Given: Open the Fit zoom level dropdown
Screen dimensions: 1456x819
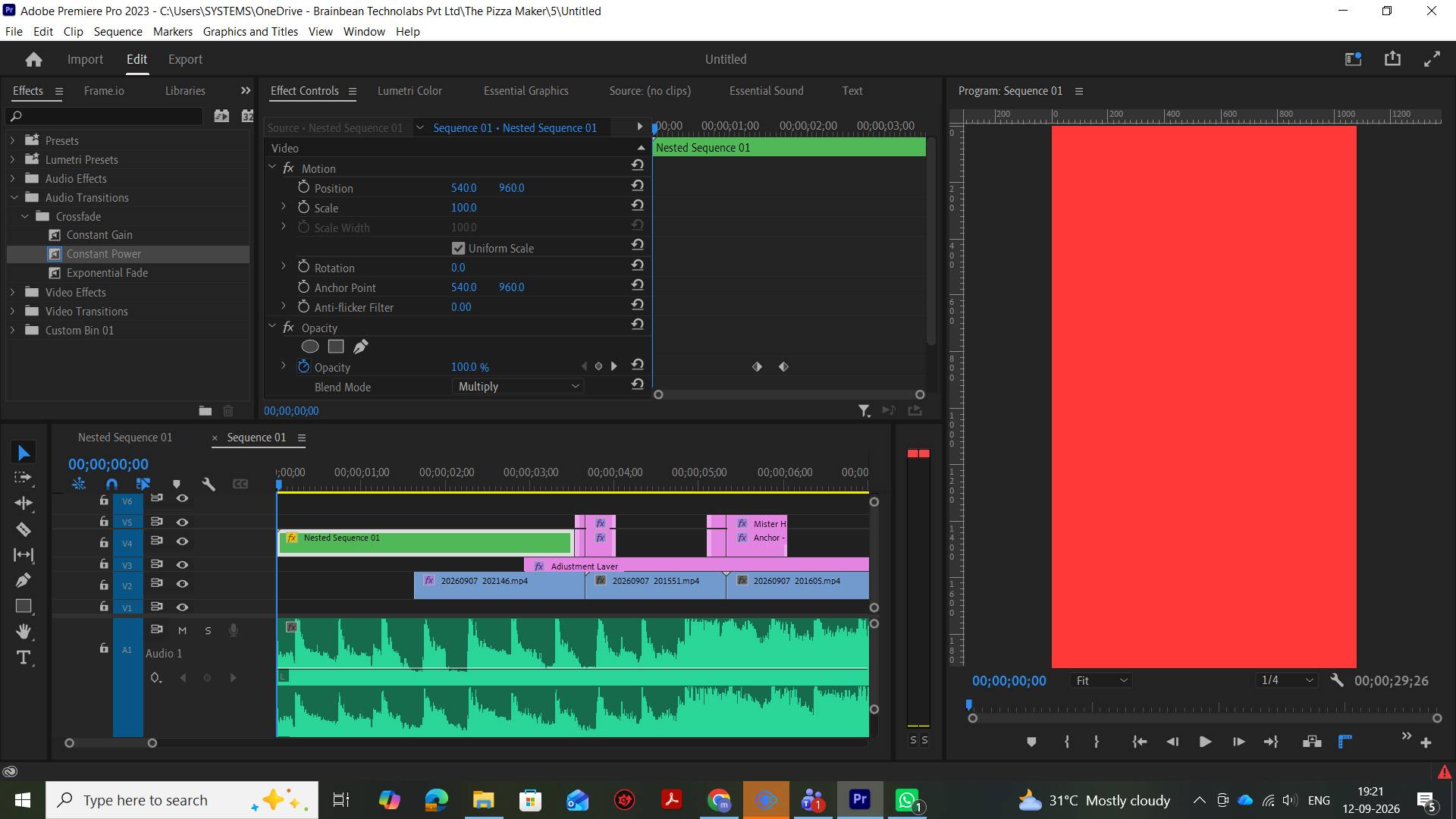Looking at the screenshot, I should [x=1101, y=681].
